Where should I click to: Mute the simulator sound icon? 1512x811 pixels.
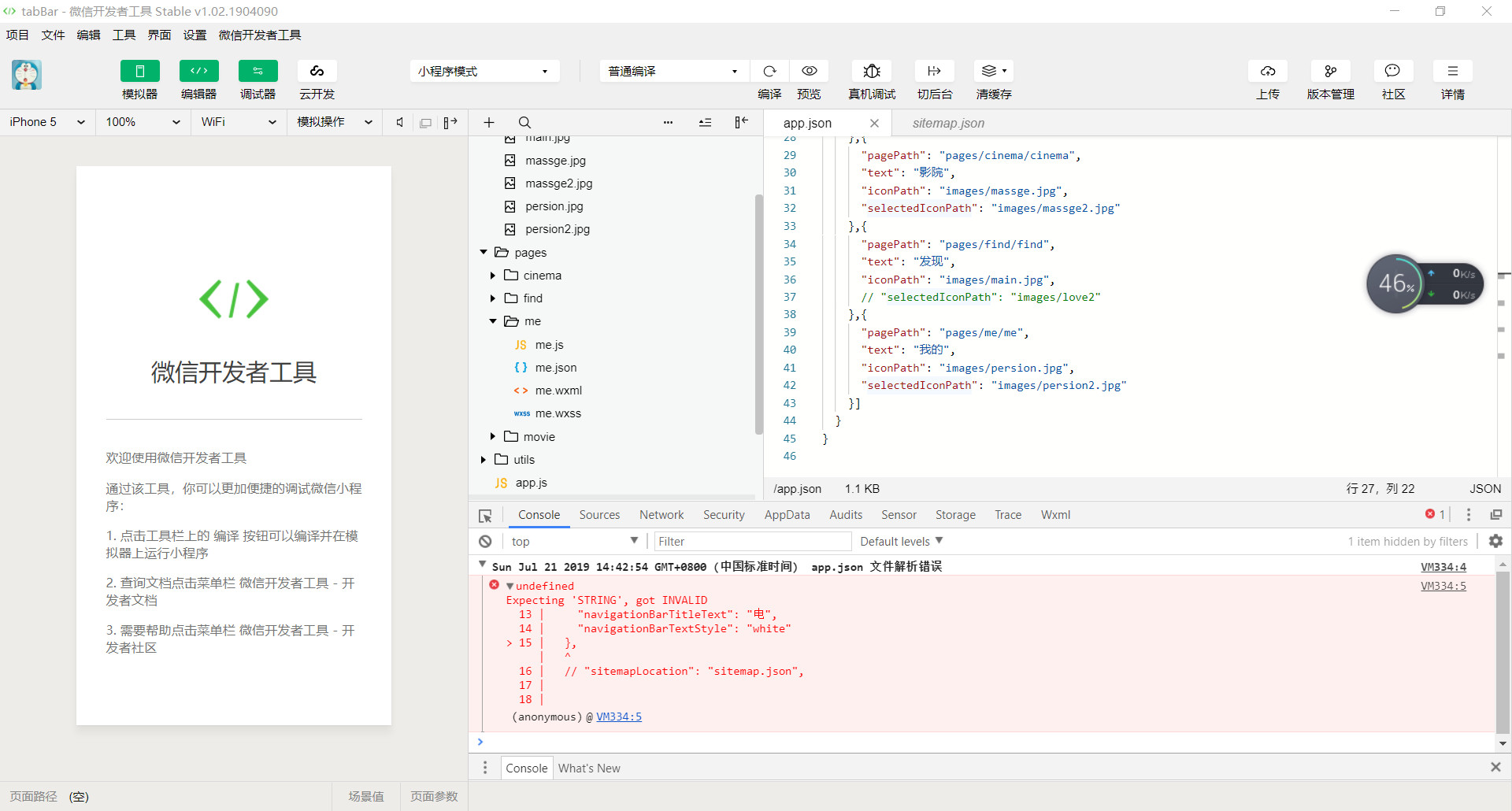pos(400,122)
